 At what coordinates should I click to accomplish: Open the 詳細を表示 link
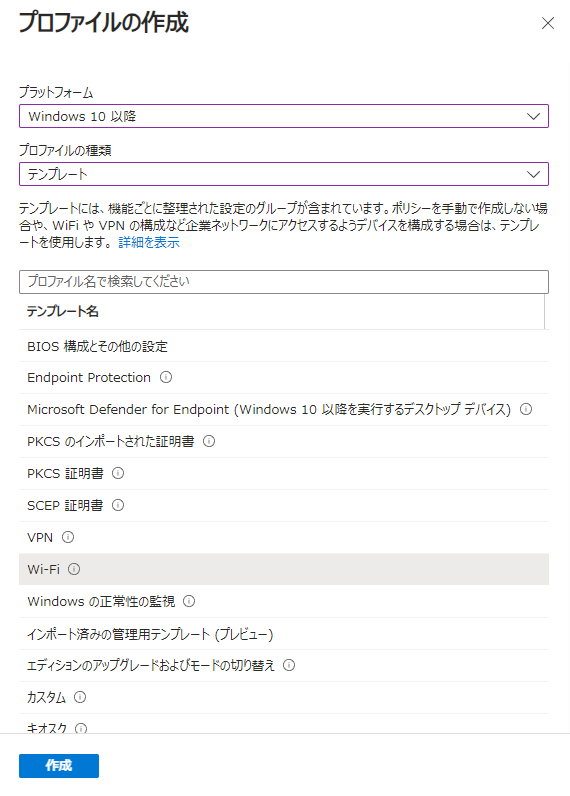tap(149, 243)
